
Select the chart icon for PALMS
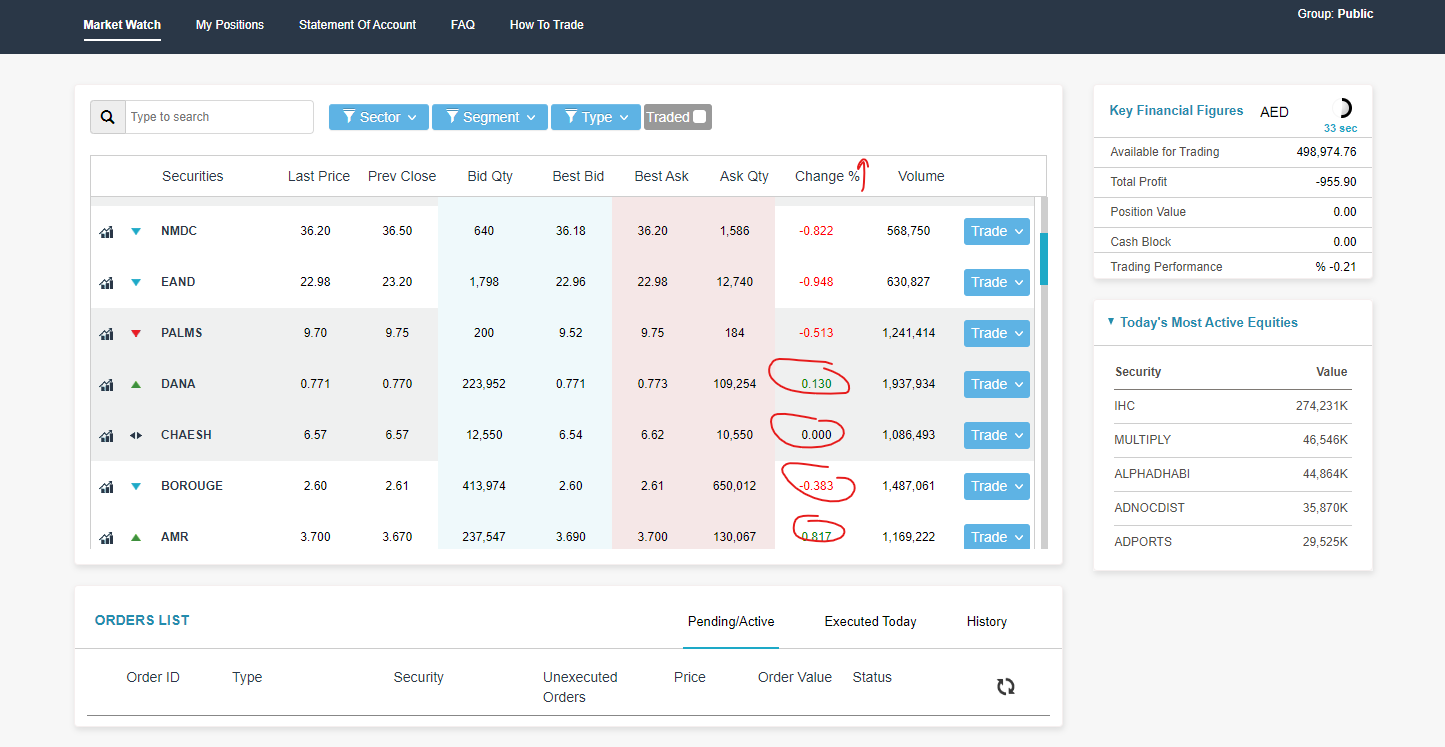(x=106, y=333)
